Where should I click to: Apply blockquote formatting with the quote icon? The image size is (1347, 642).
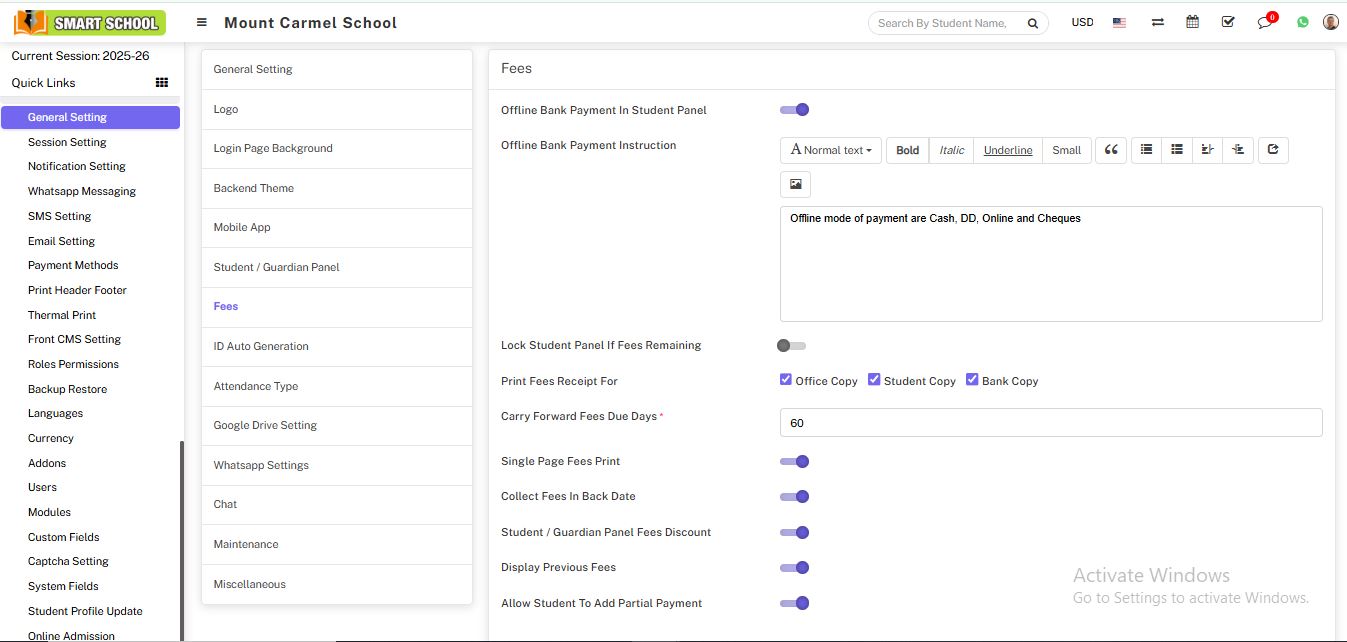click(1111, 150)
